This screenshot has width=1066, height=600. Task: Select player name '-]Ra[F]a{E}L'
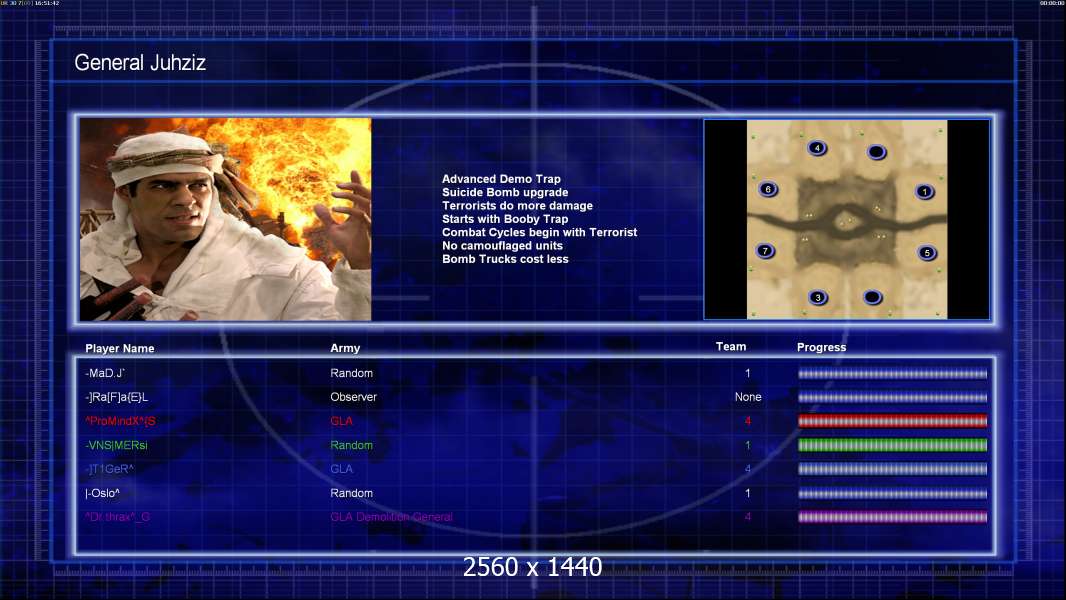point(116,397)
